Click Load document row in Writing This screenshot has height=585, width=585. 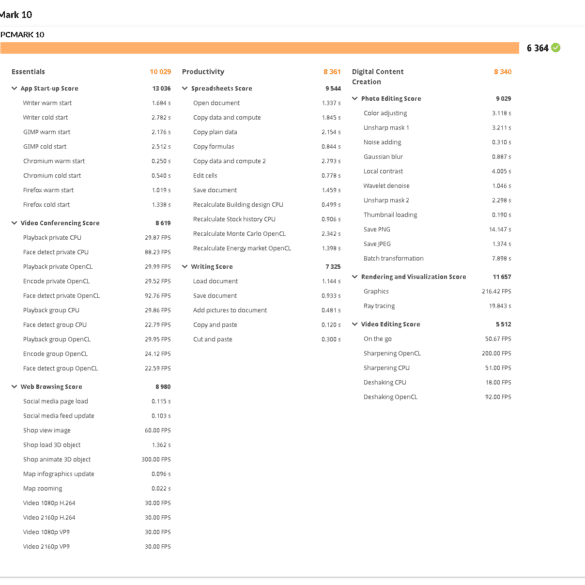[x=267, y=281]
